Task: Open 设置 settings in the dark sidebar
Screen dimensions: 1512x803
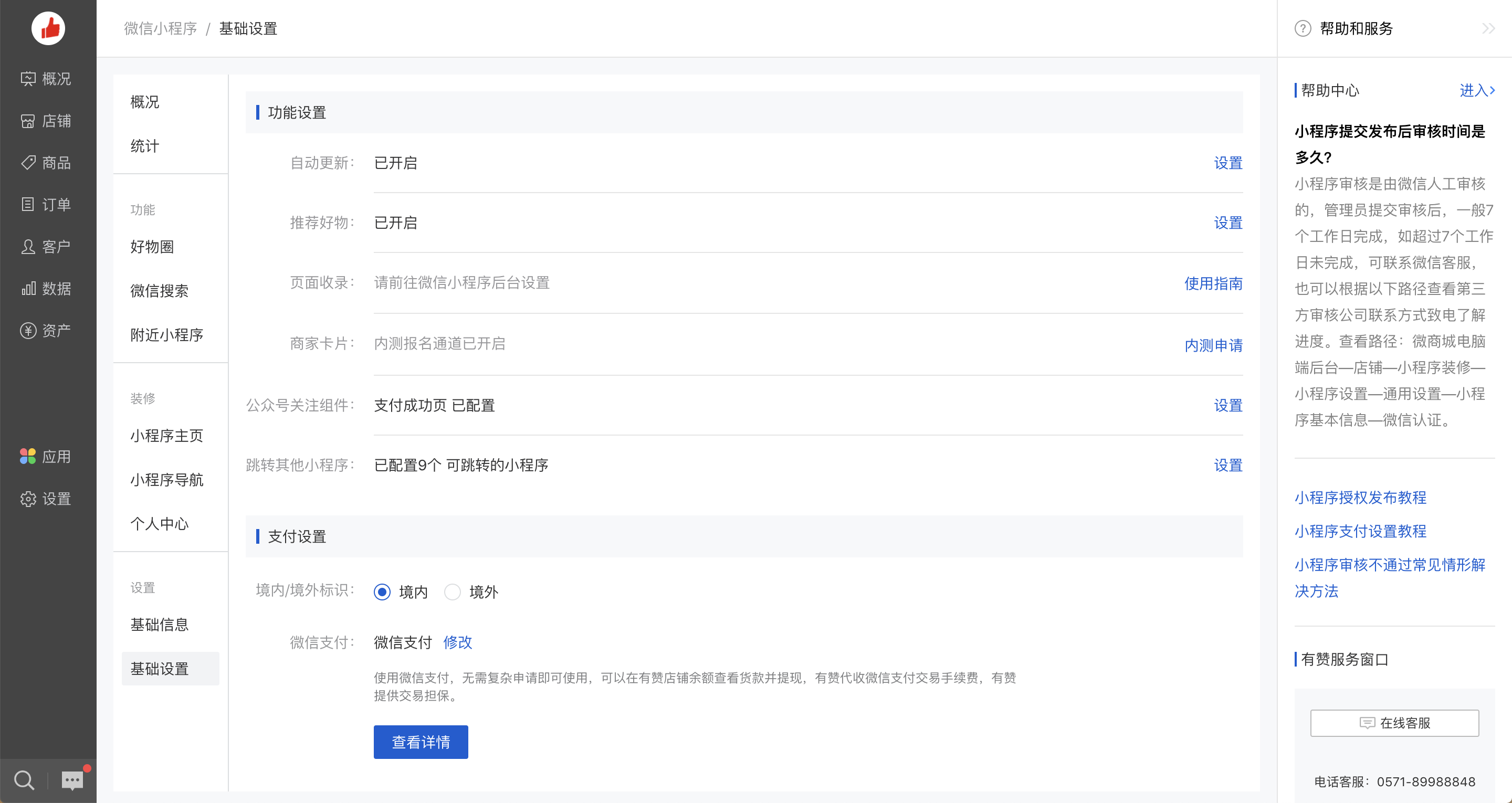Action: [x=46, y=499]
